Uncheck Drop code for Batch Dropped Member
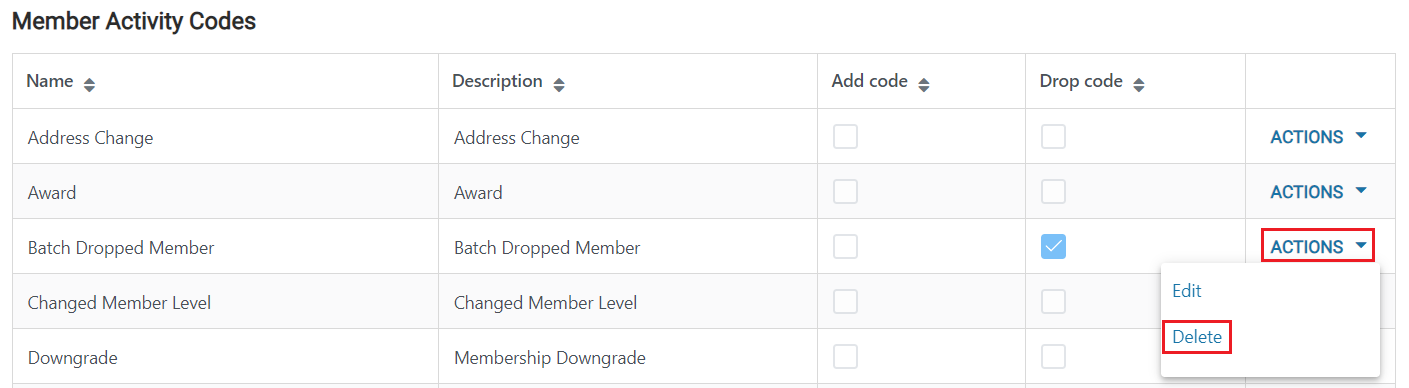1409x388 pixels. pyautogui.click(x=1053, y=247)
